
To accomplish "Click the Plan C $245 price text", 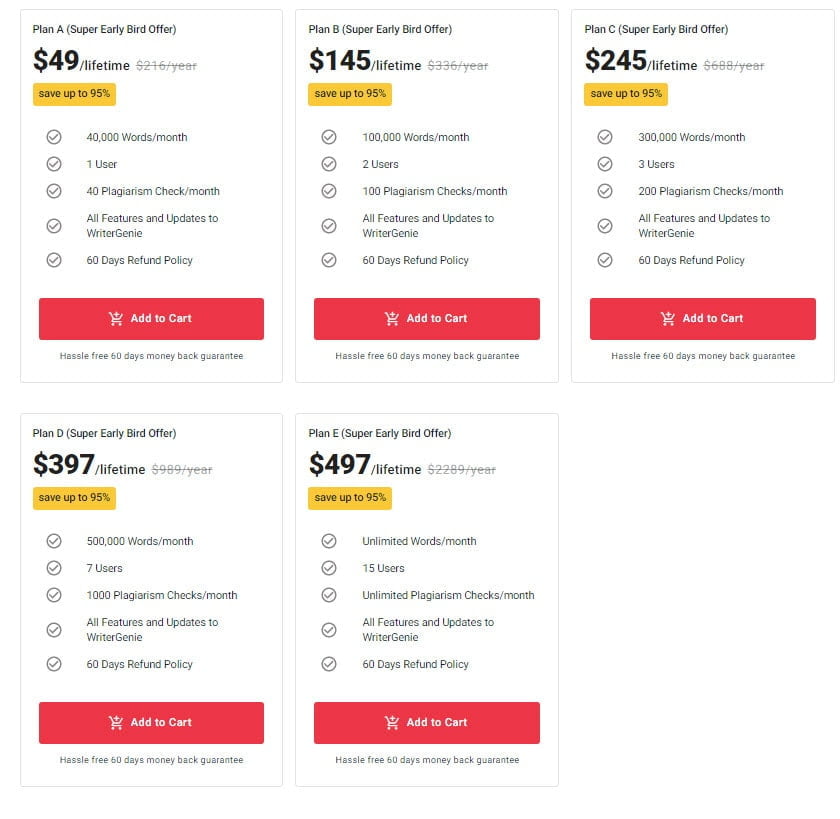I will coord(615,61).
